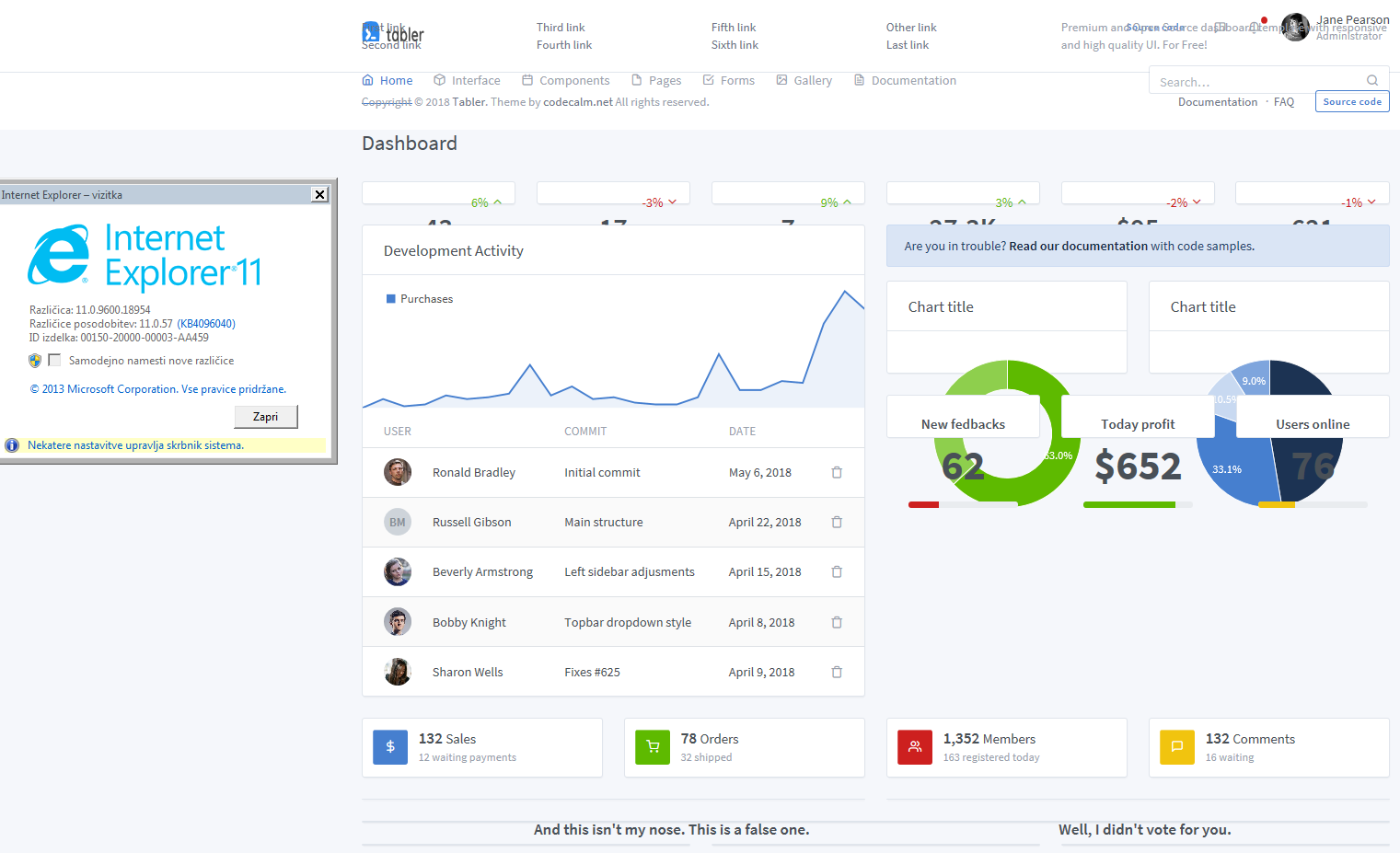Open the Gallery nav tab
Viewport: 1400px width, 853px height.
804,80
